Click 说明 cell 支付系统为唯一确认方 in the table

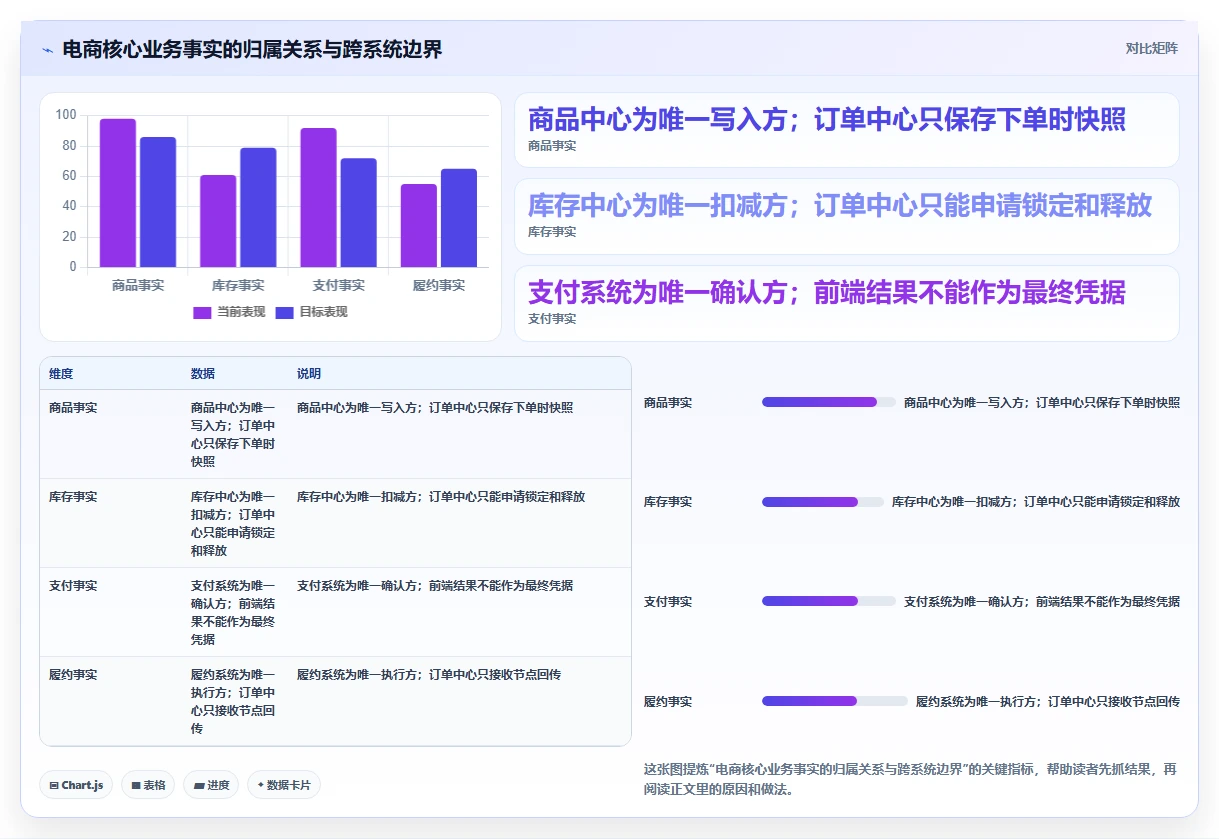[x=435, y=586]
